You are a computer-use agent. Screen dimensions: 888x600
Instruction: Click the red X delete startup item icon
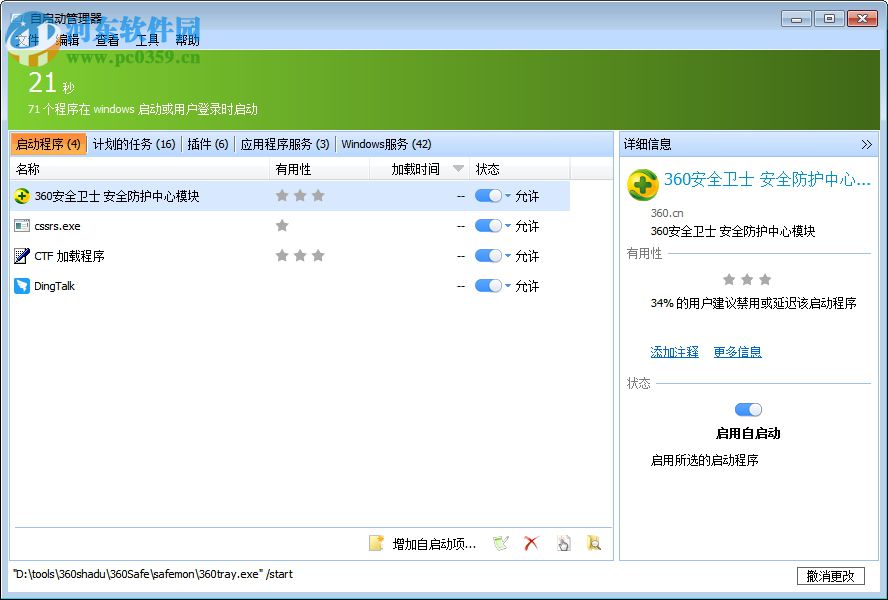point(530,543)
